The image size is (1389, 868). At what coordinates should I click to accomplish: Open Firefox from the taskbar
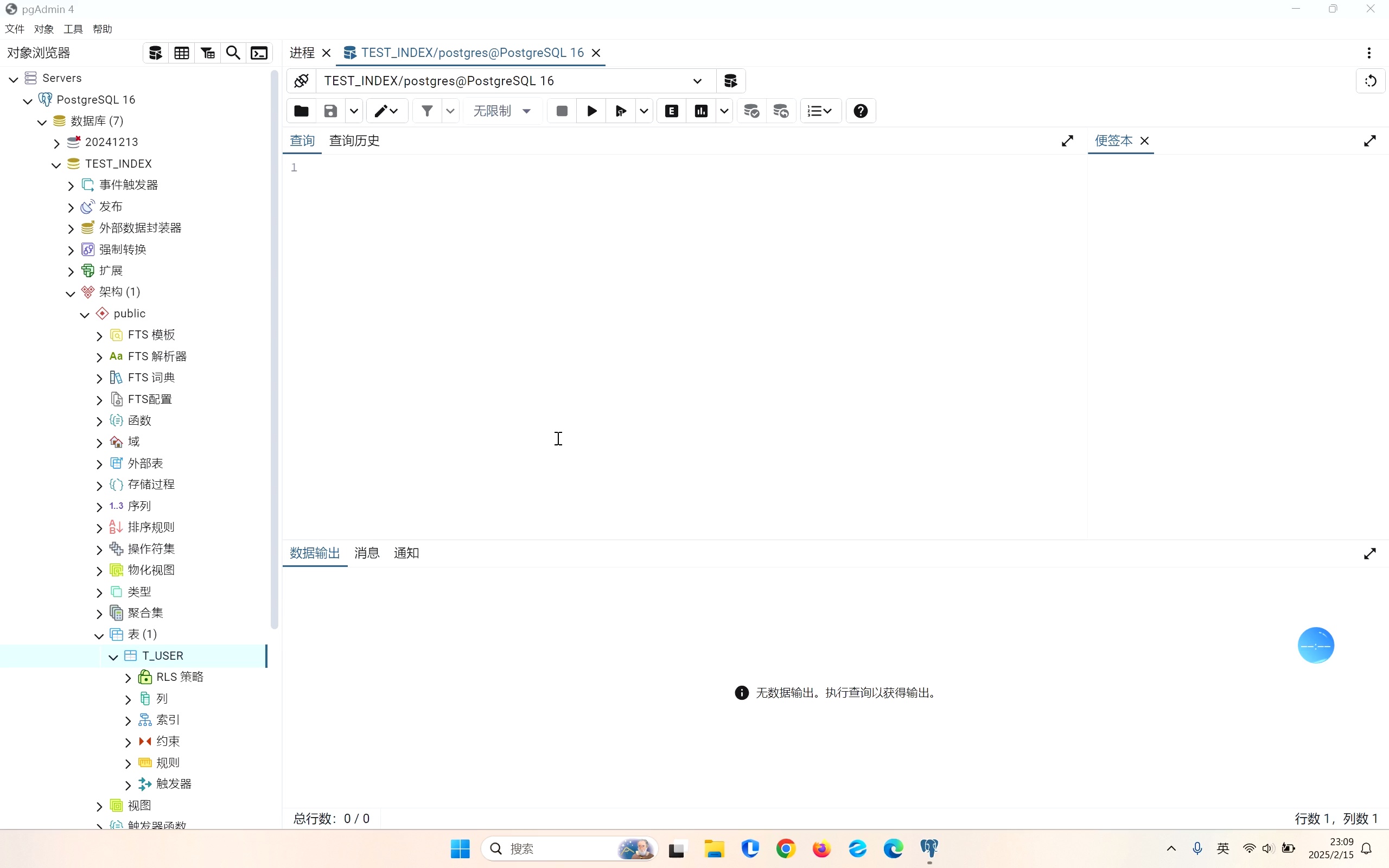[x=821, y=848]
